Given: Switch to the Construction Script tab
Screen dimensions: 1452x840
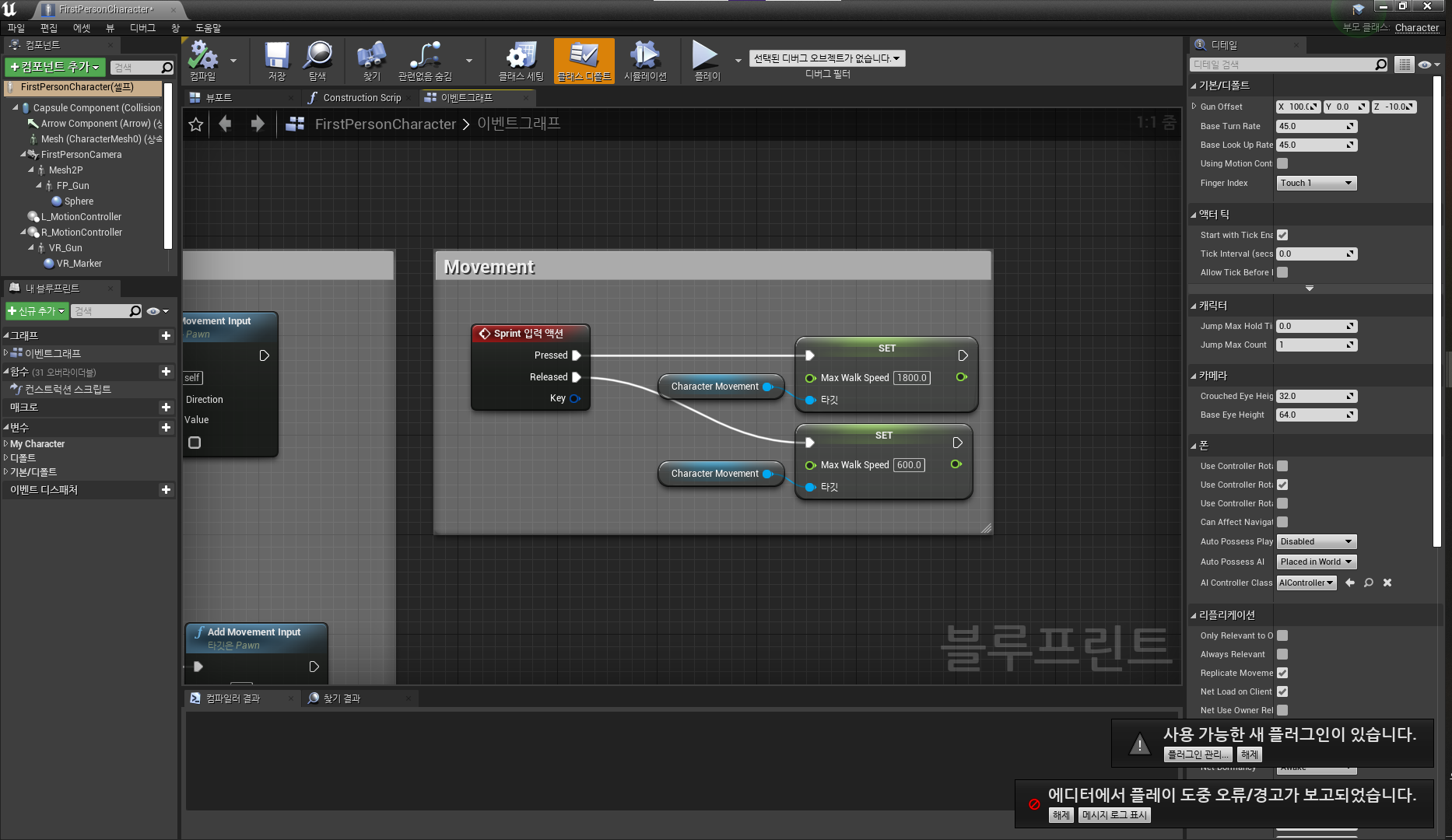Looking at the screenshot, I should click(362, 98).
